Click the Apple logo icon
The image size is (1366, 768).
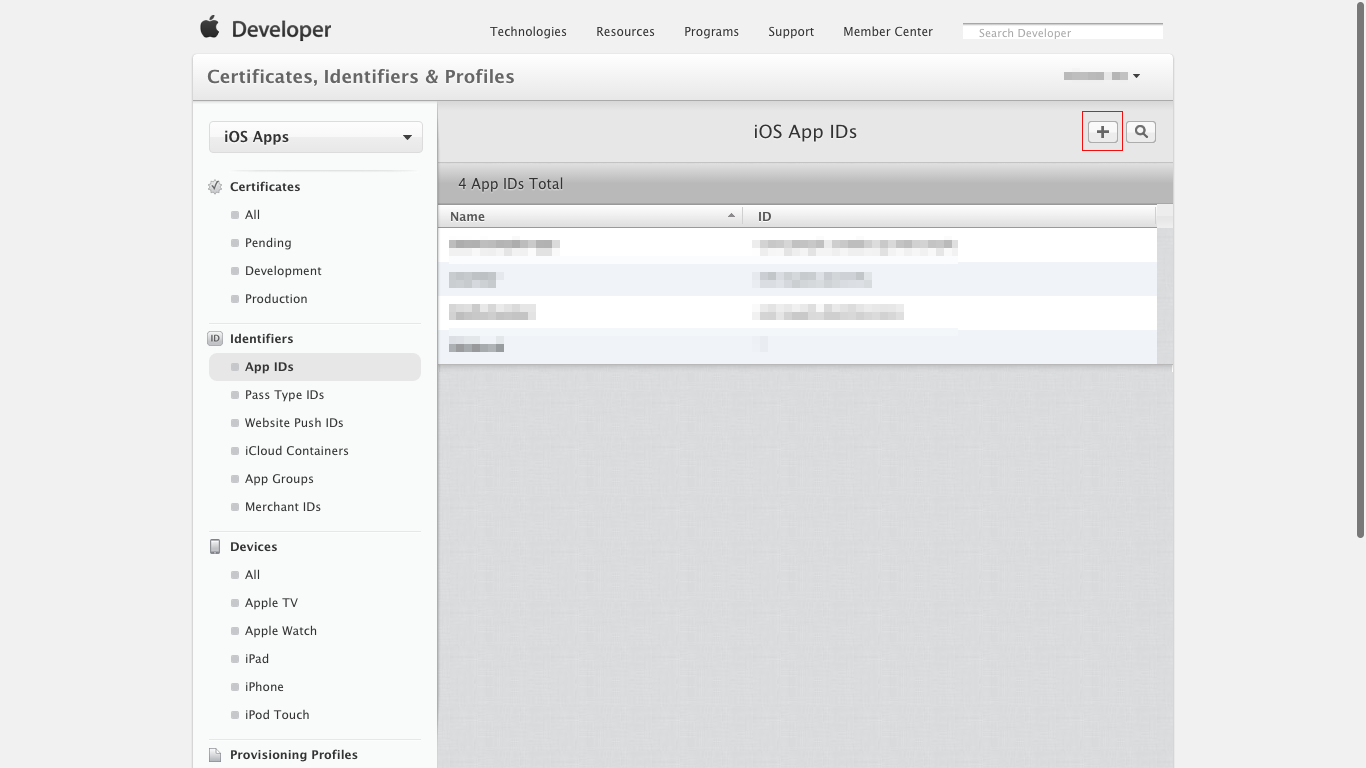click(209, 27)
